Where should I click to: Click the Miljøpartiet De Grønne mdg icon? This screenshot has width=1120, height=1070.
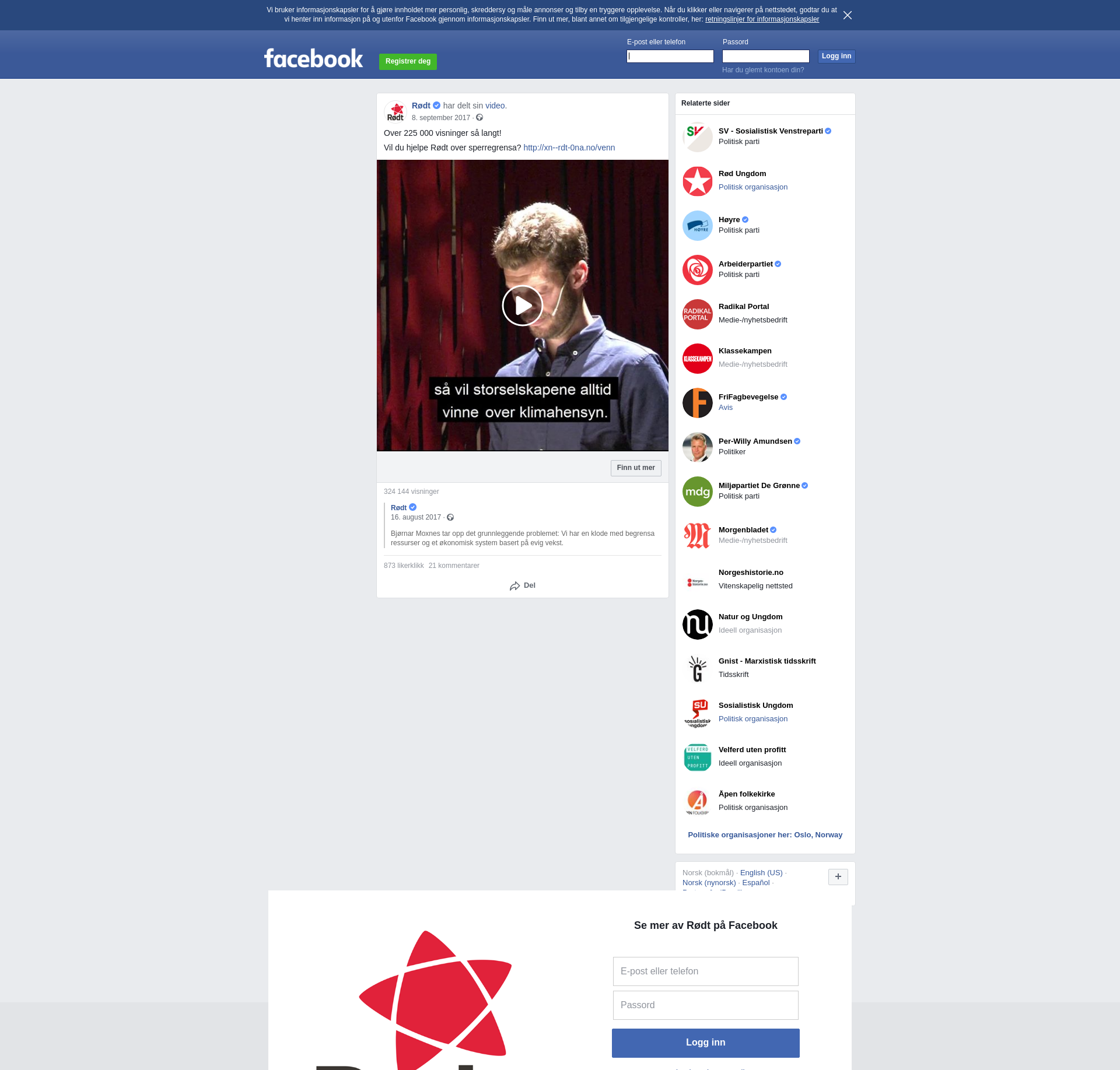[x=697, y=491]
